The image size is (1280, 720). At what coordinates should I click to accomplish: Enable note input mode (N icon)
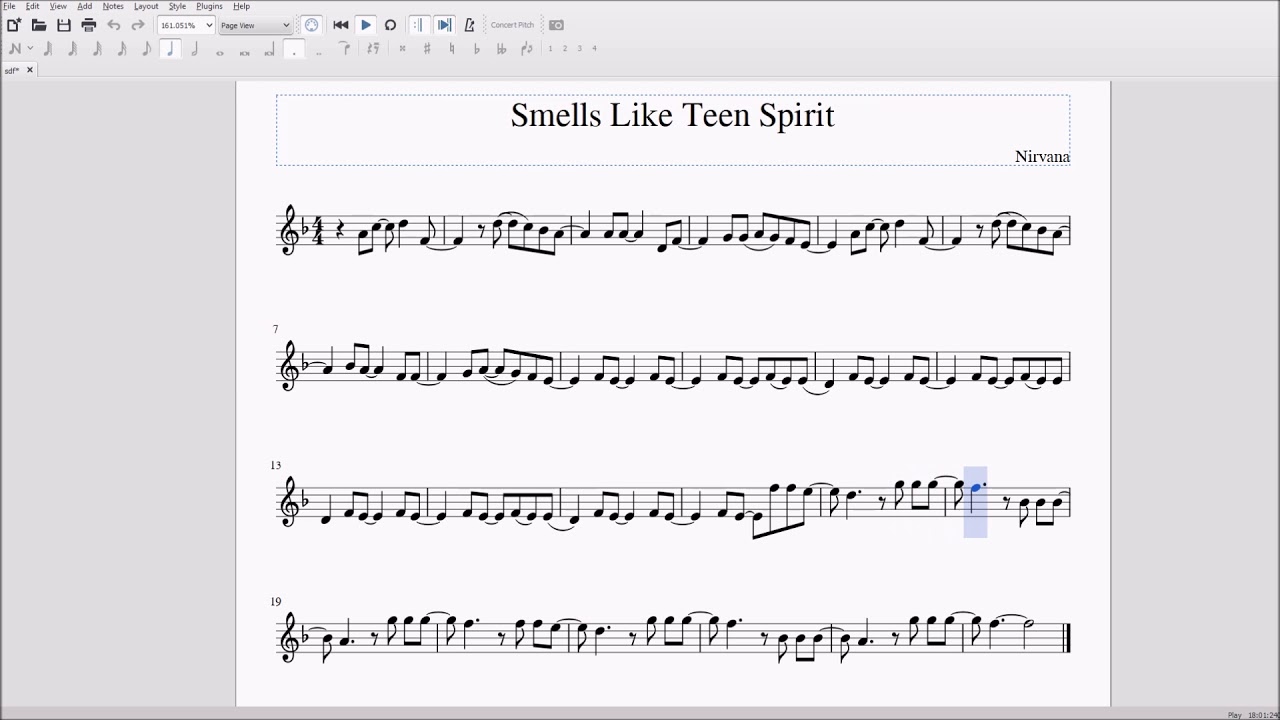click(15, 48)
